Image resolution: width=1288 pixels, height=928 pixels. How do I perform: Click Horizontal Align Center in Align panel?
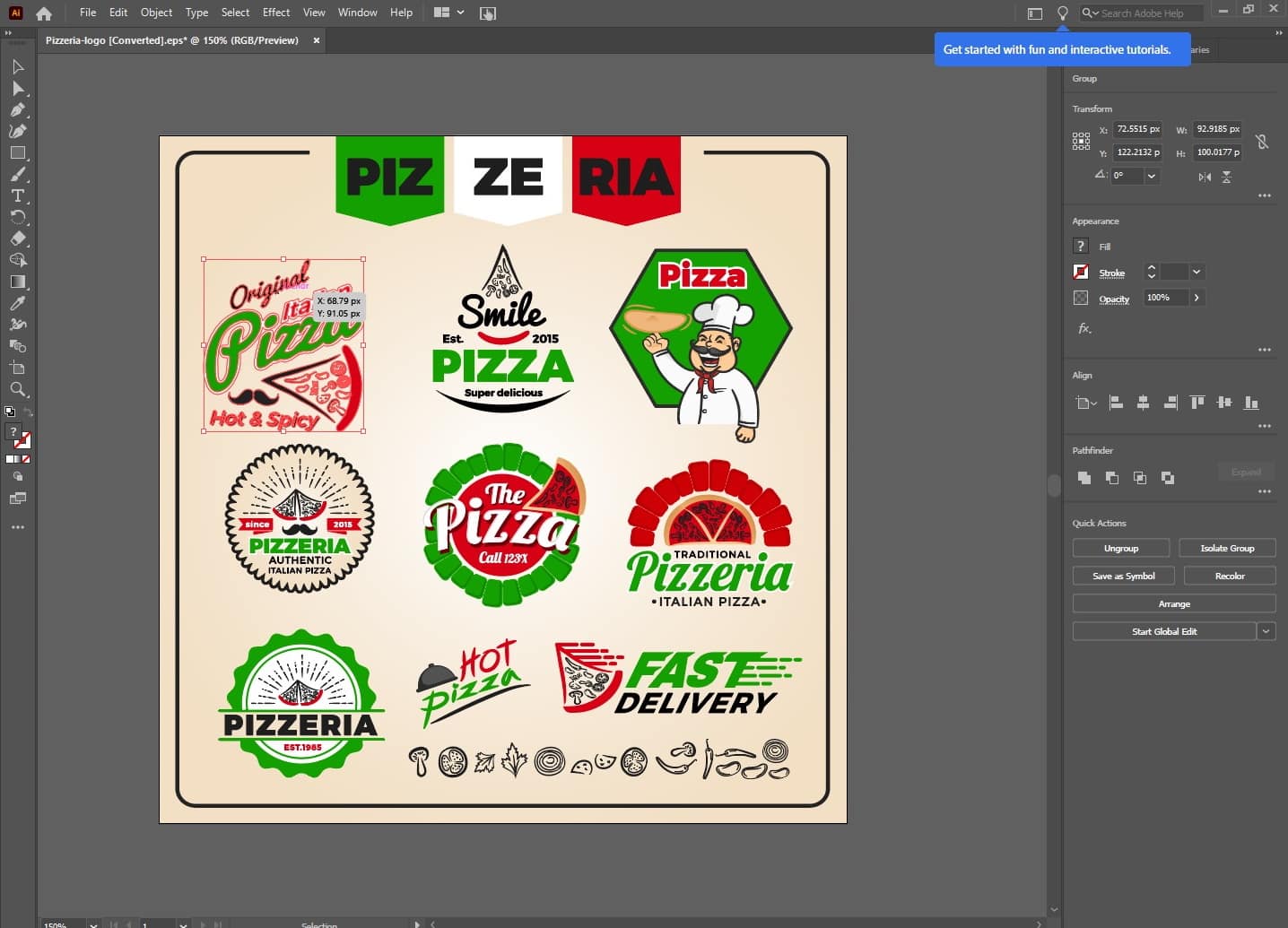[x=1144, y=403]
